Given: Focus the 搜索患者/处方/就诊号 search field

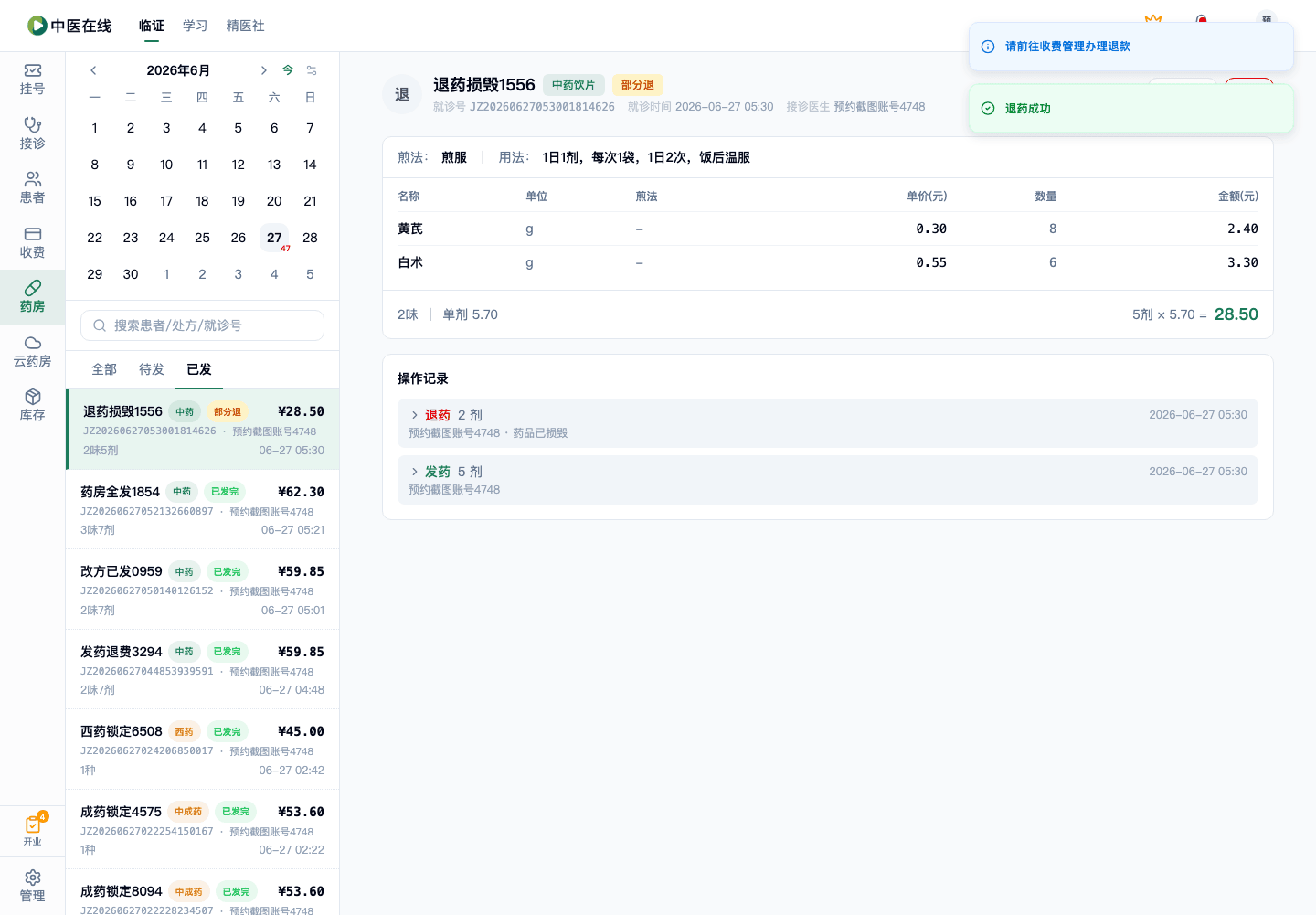Looking at the screenshot, I should click(x=202, y=325).
